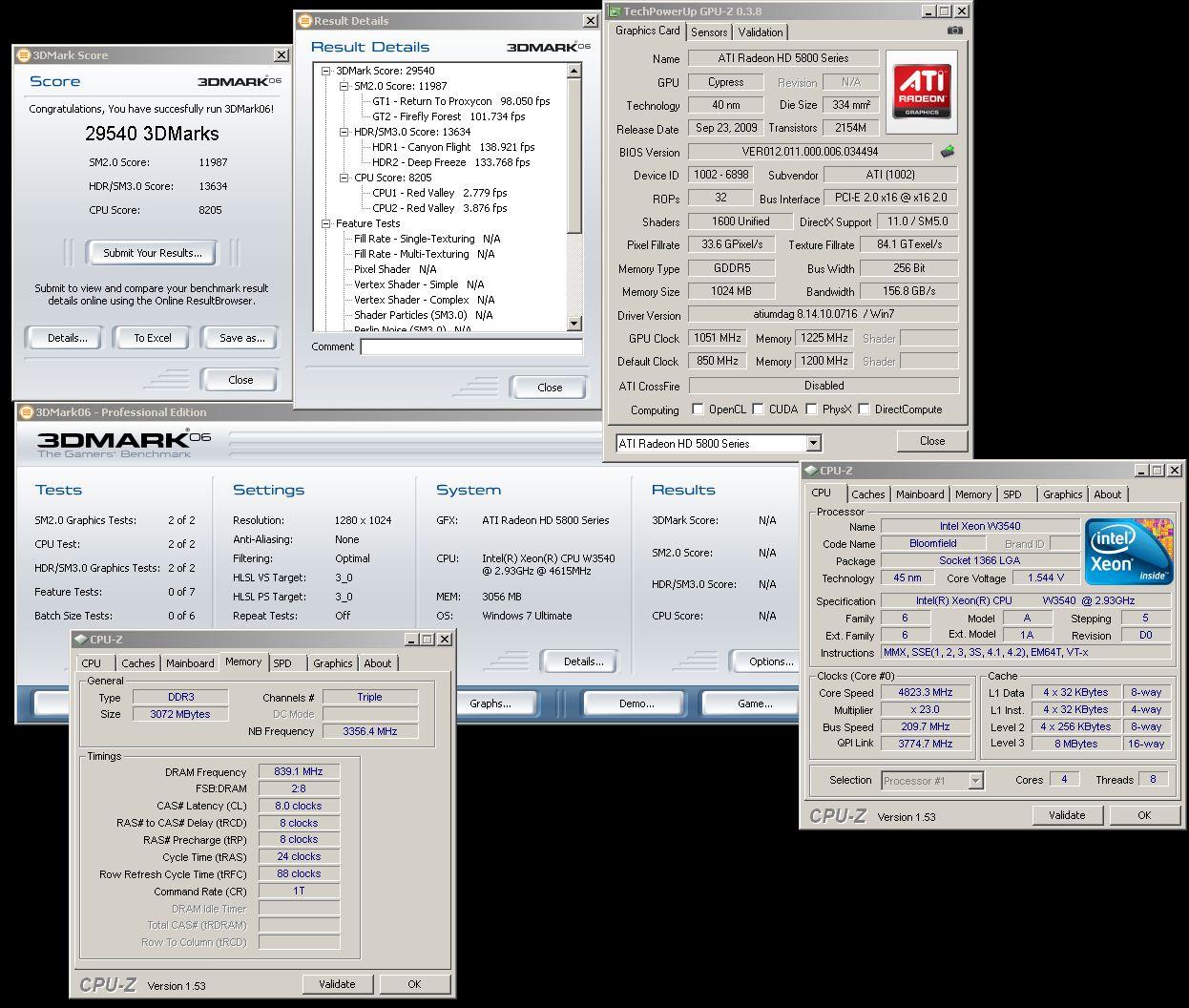Viewport: 1189px width, 1008px height.
Task: Select CPU2 - Red Valley row
Action: click(439, 208)
